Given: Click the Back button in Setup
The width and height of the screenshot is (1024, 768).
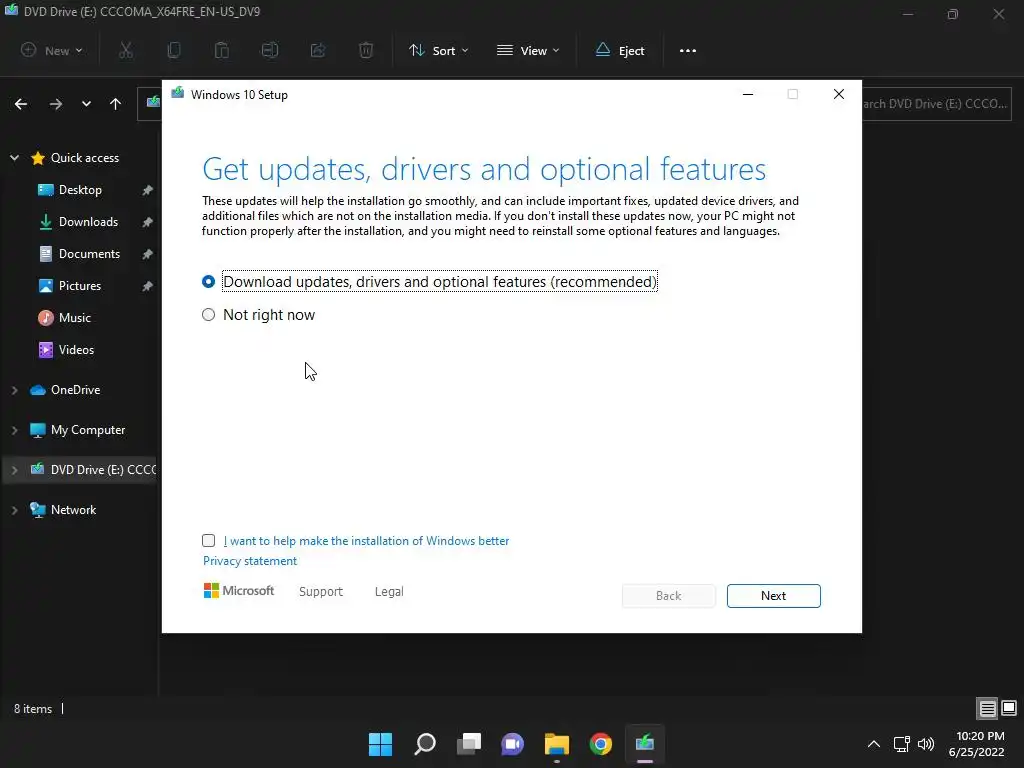Looking at the screenshot, I should (x=669, y=596).
